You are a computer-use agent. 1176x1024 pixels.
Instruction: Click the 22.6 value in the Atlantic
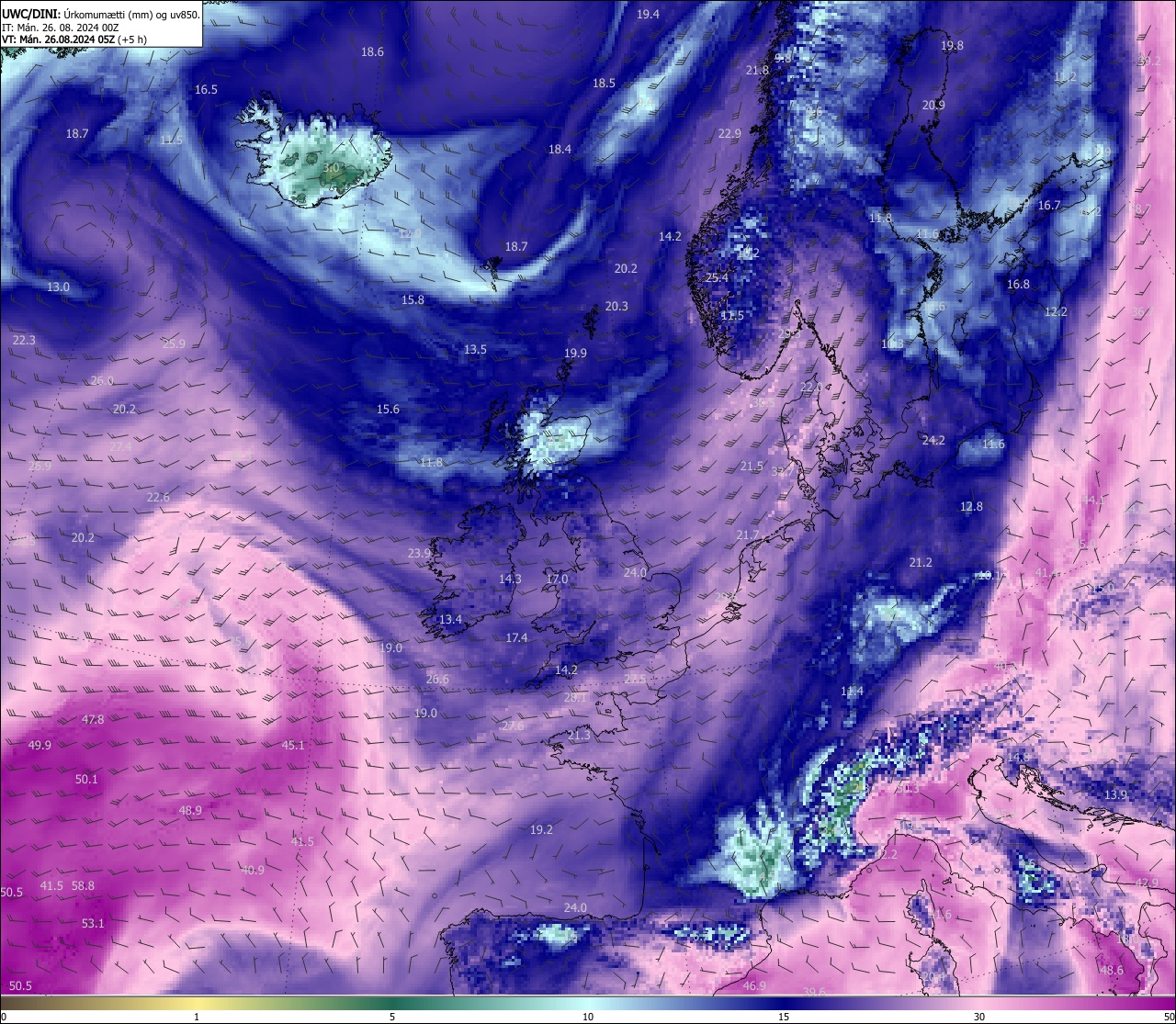pyautogui.click(x=159, y=498)
